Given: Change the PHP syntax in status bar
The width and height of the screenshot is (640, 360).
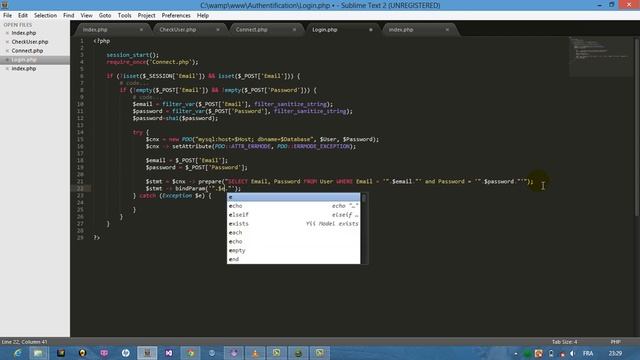Looking at the screenshot, I should 616,342.
